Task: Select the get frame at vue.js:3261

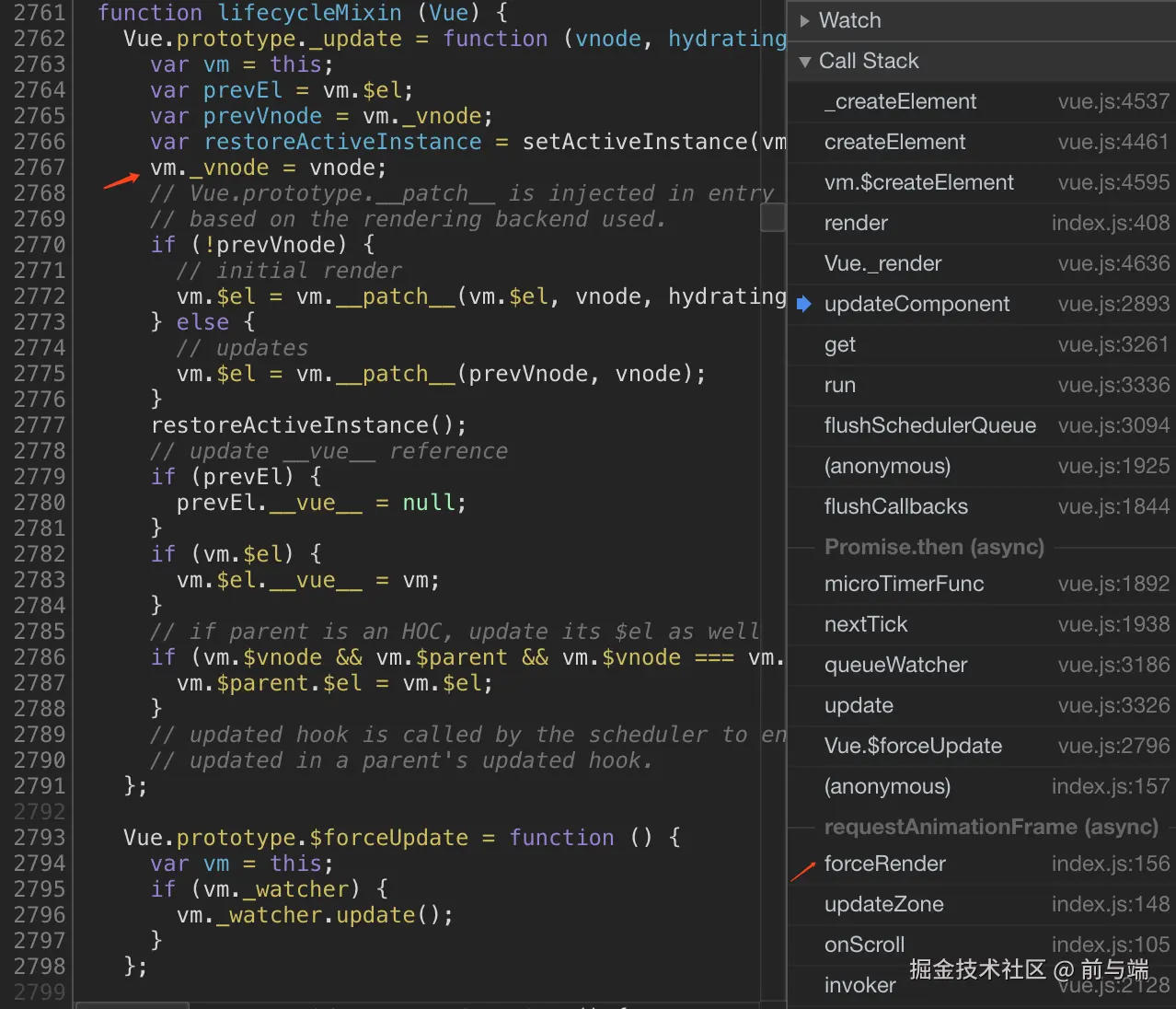Action: click(x=982, y=344)
